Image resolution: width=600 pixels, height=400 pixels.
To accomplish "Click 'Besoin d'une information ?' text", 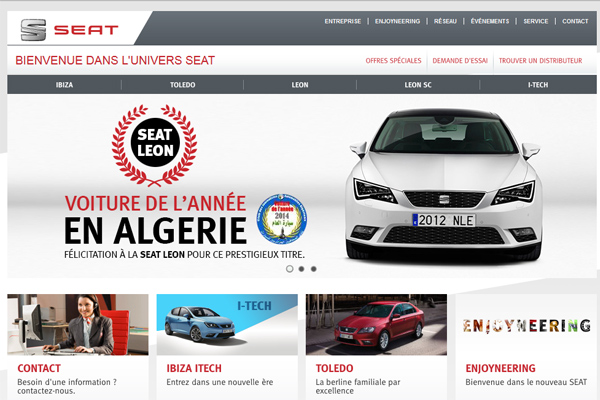I will point(67,382).
